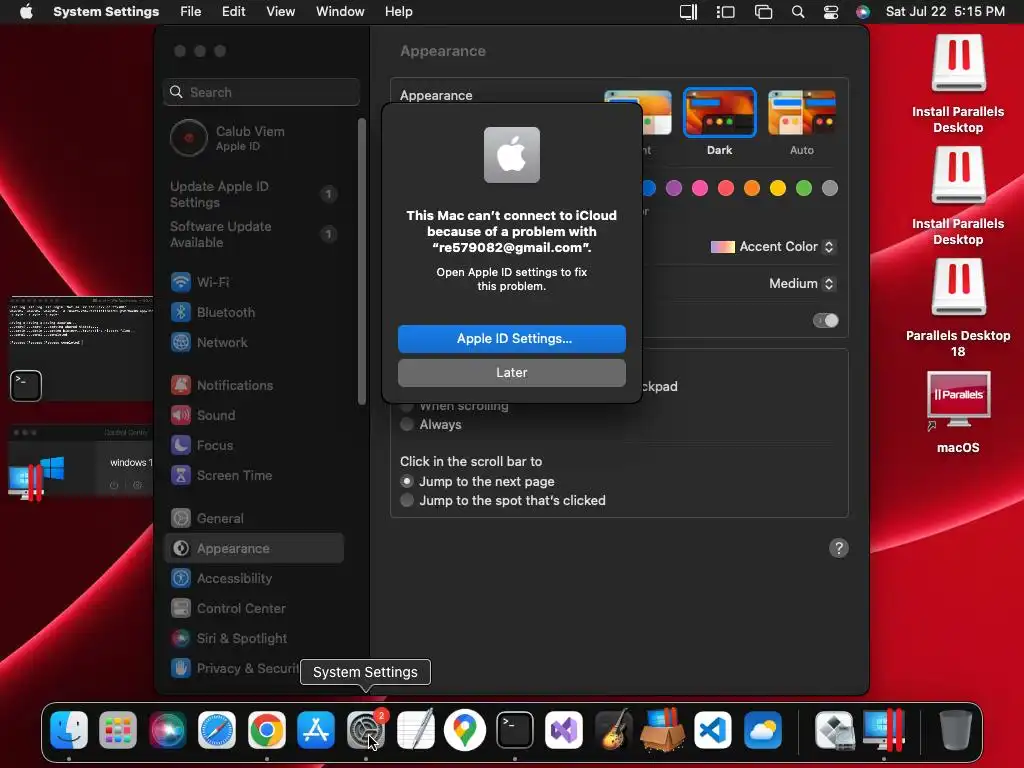This screenshot has width=1024, height=768.
Task: Open the Apple menu
Action: tap(26, 12)
